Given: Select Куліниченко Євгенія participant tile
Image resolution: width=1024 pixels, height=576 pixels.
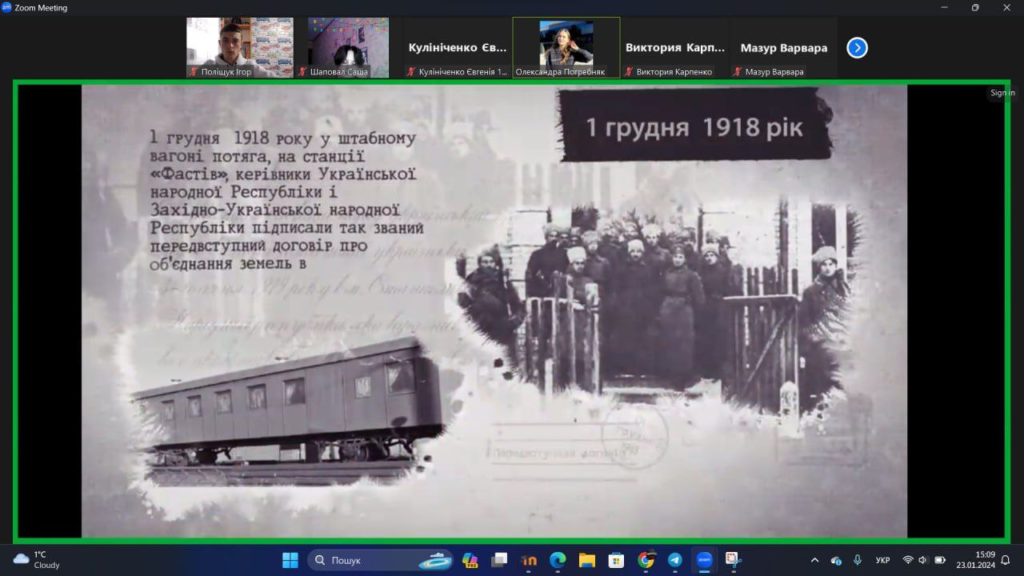Looking at the screenshot, I should pos(457,47).
